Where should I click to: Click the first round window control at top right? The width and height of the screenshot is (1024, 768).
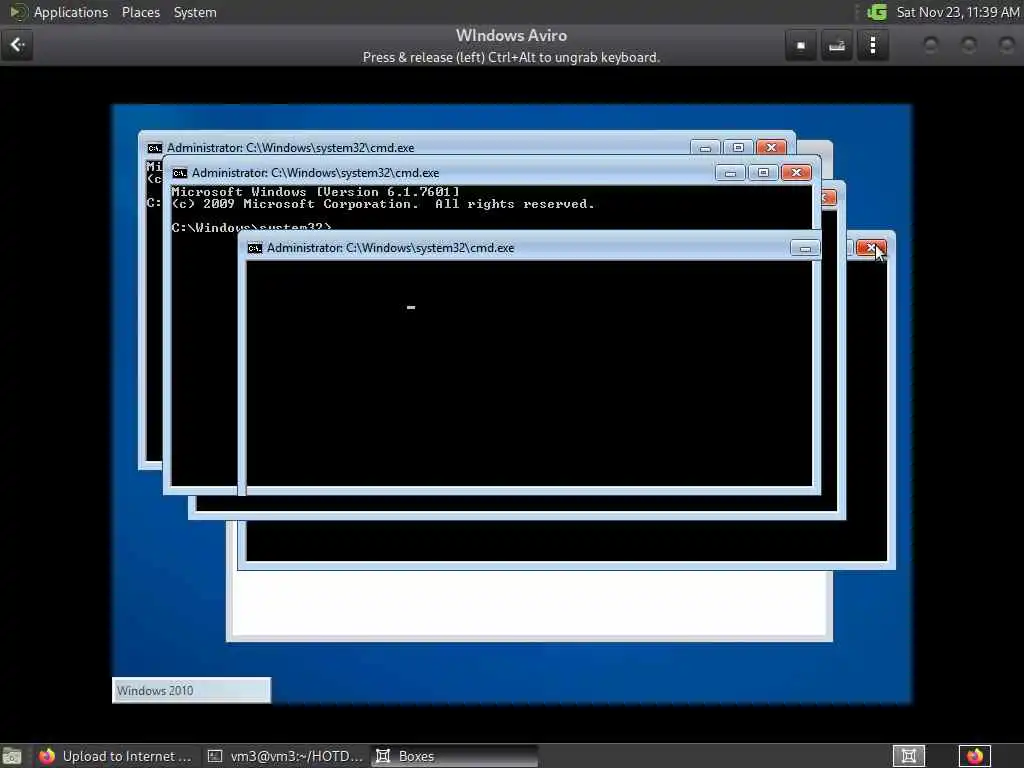coord(931,45)
